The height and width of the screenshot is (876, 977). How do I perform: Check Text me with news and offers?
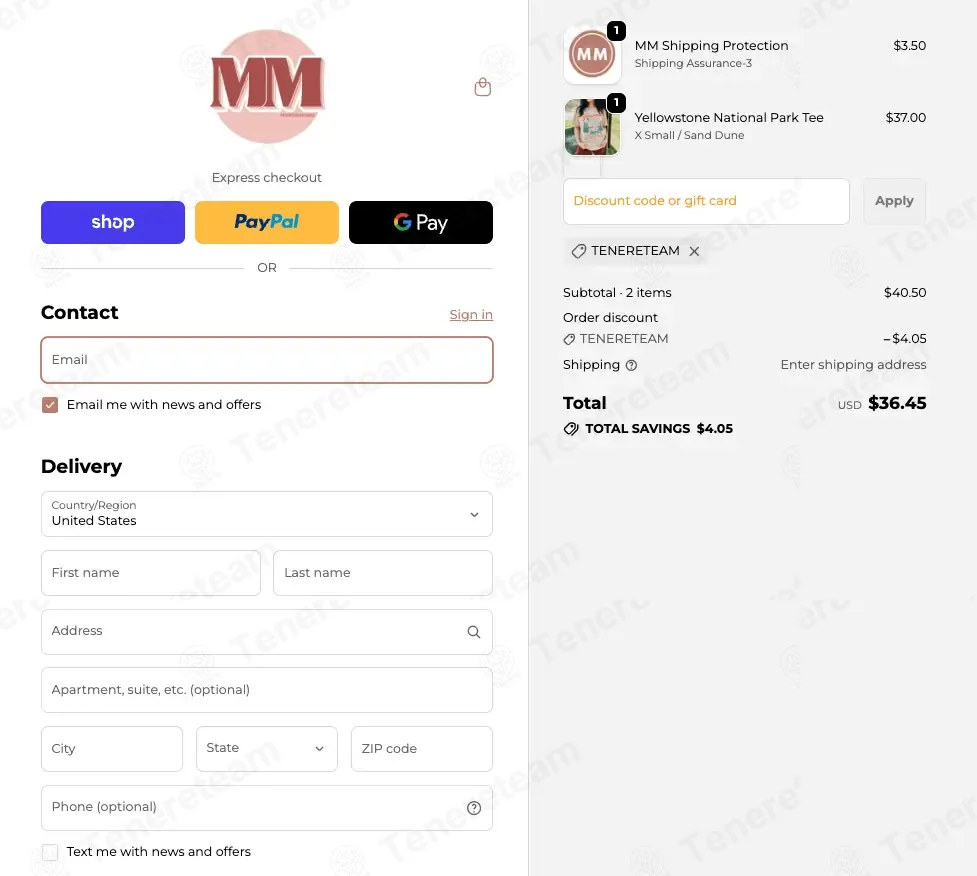tap(50, 852)
